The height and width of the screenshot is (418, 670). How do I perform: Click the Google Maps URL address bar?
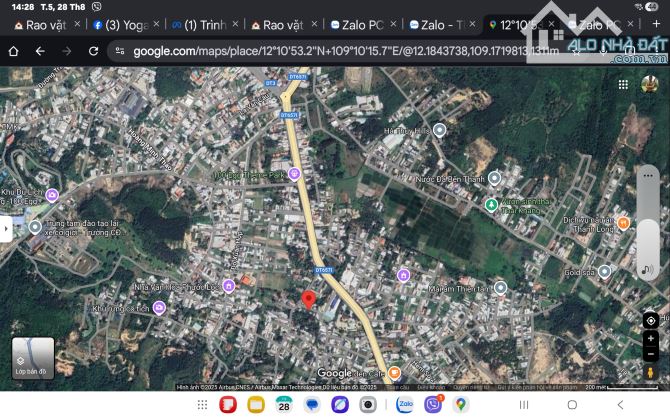(x=330, y=50)
